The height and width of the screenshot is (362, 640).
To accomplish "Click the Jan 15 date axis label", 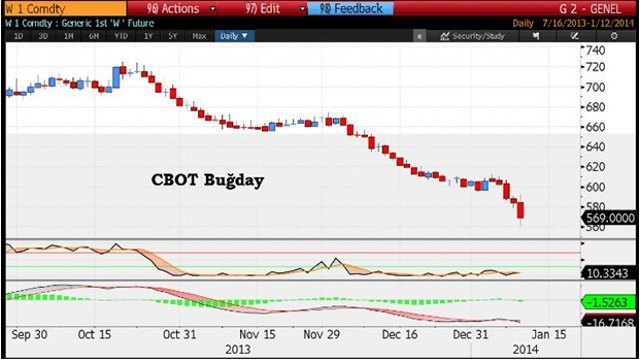I will 549,335.
